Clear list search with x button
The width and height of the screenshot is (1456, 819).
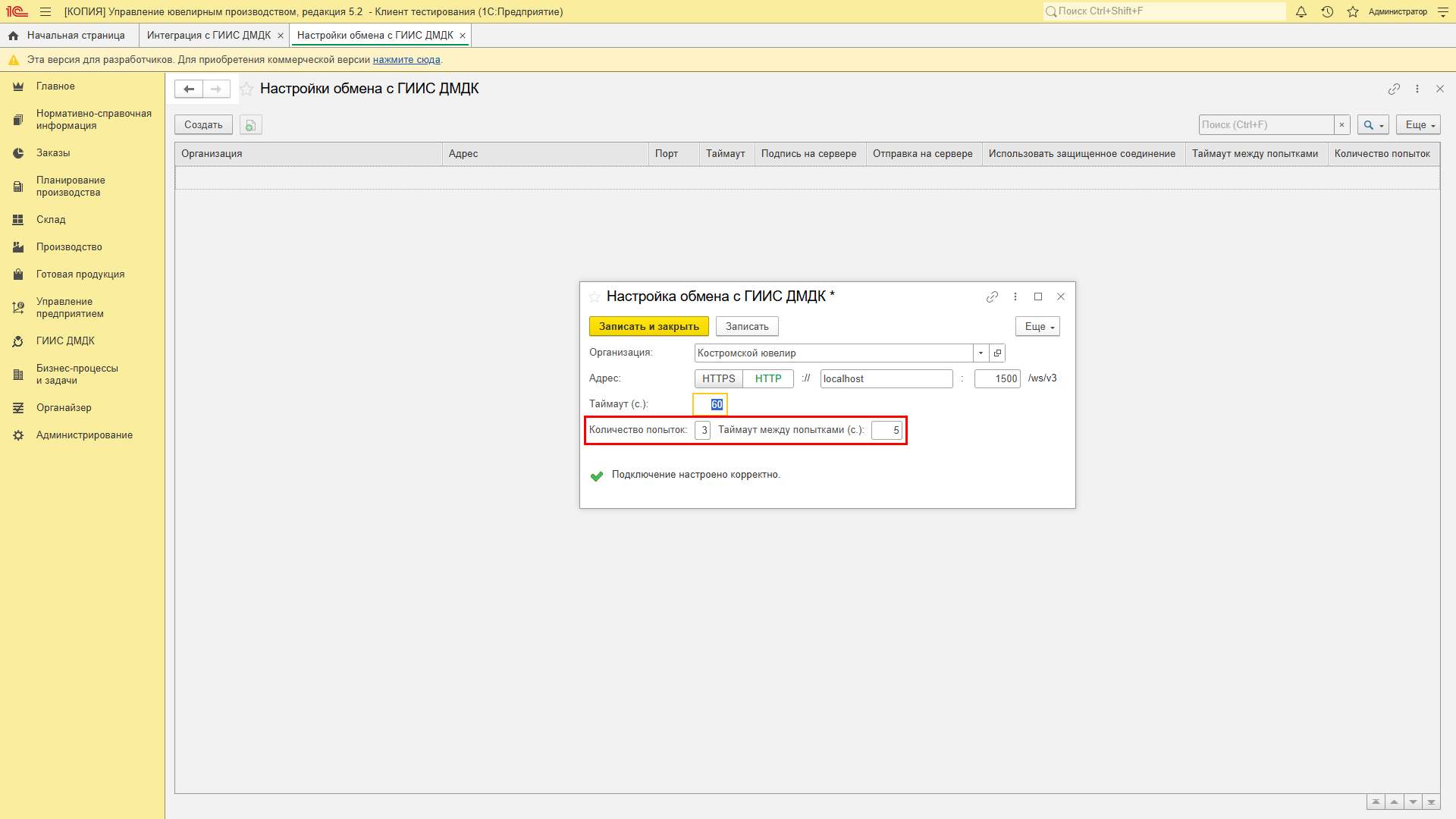tap(1341, 125)
